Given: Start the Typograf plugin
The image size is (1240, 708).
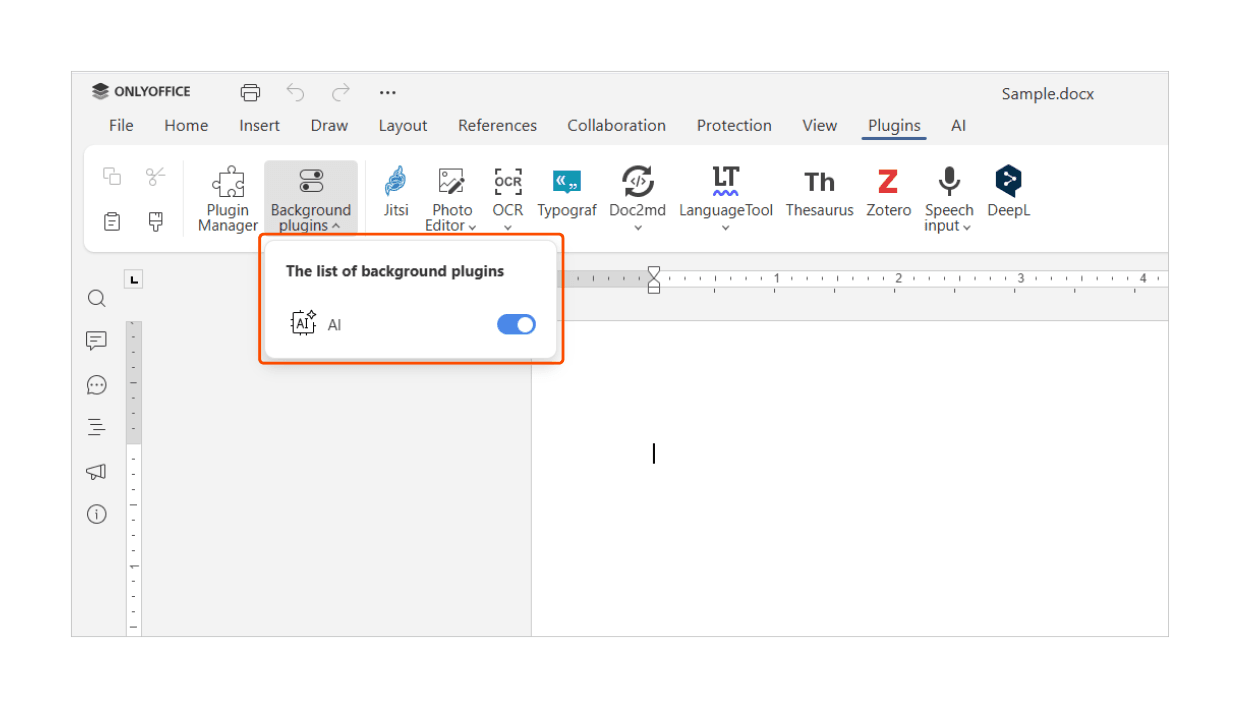Looking at the screenshot, I should 567,191.
